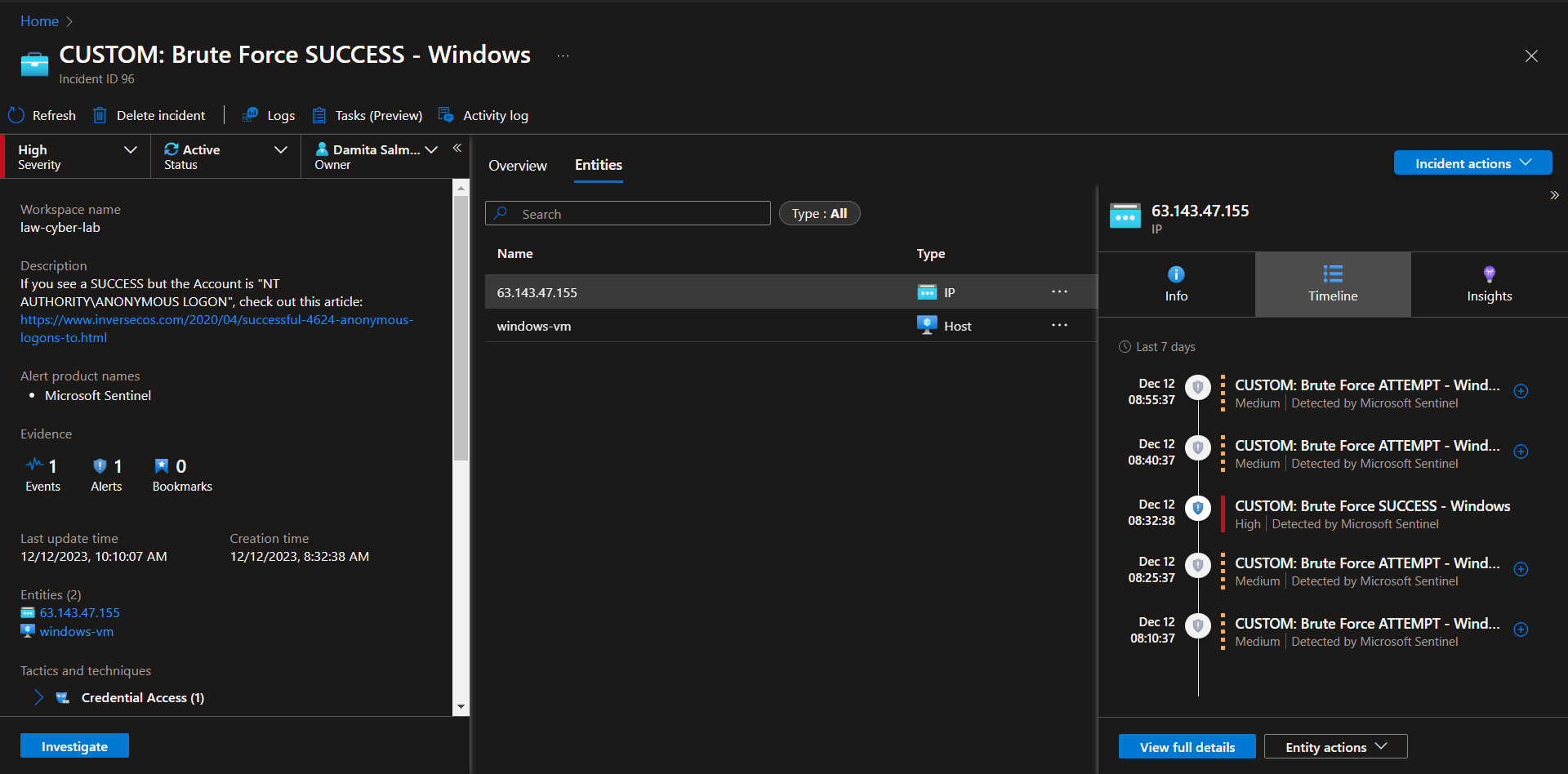Click the Investigate button
Viewport: 1568px width, 774px height.
tap(74, 746)
